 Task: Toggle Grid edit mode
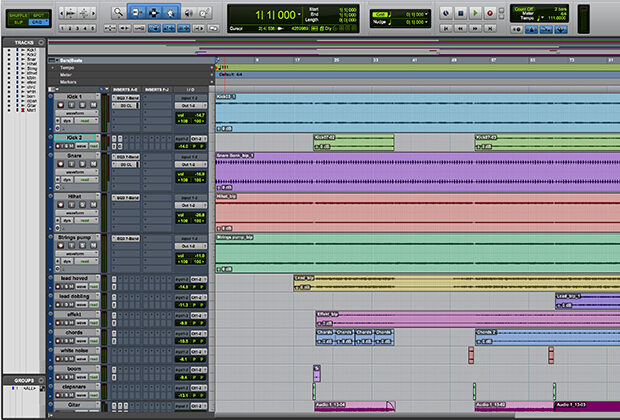pos(38,22)
